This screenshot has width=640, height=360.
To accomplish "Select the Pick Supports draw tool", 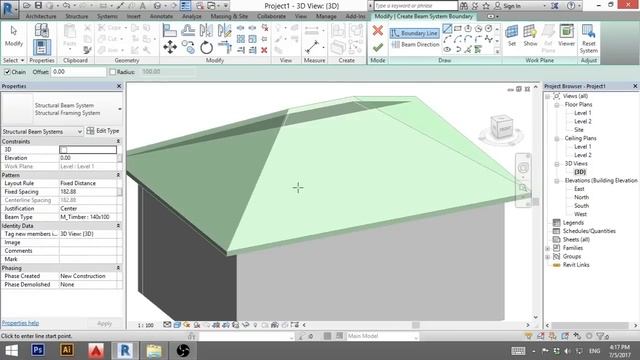I will pos(478,50).
